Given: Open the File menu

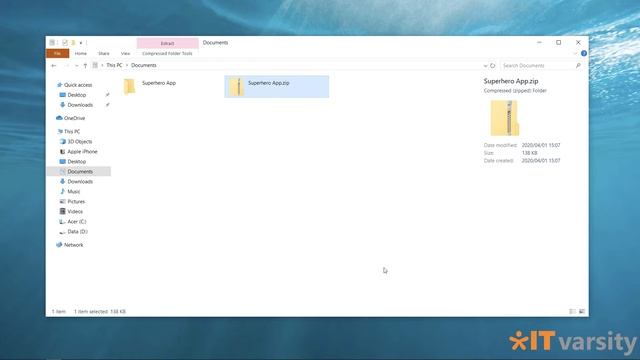Looking at the screenshot, I should coord(58,53).
